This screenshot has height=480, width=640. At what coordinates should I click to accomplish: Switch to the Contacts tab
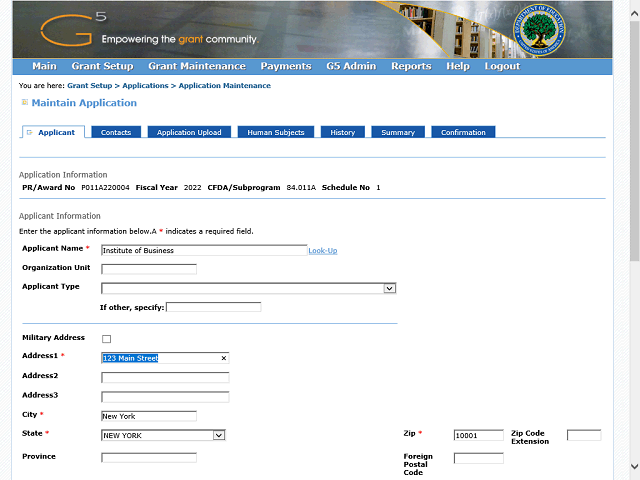click(116, 132)
